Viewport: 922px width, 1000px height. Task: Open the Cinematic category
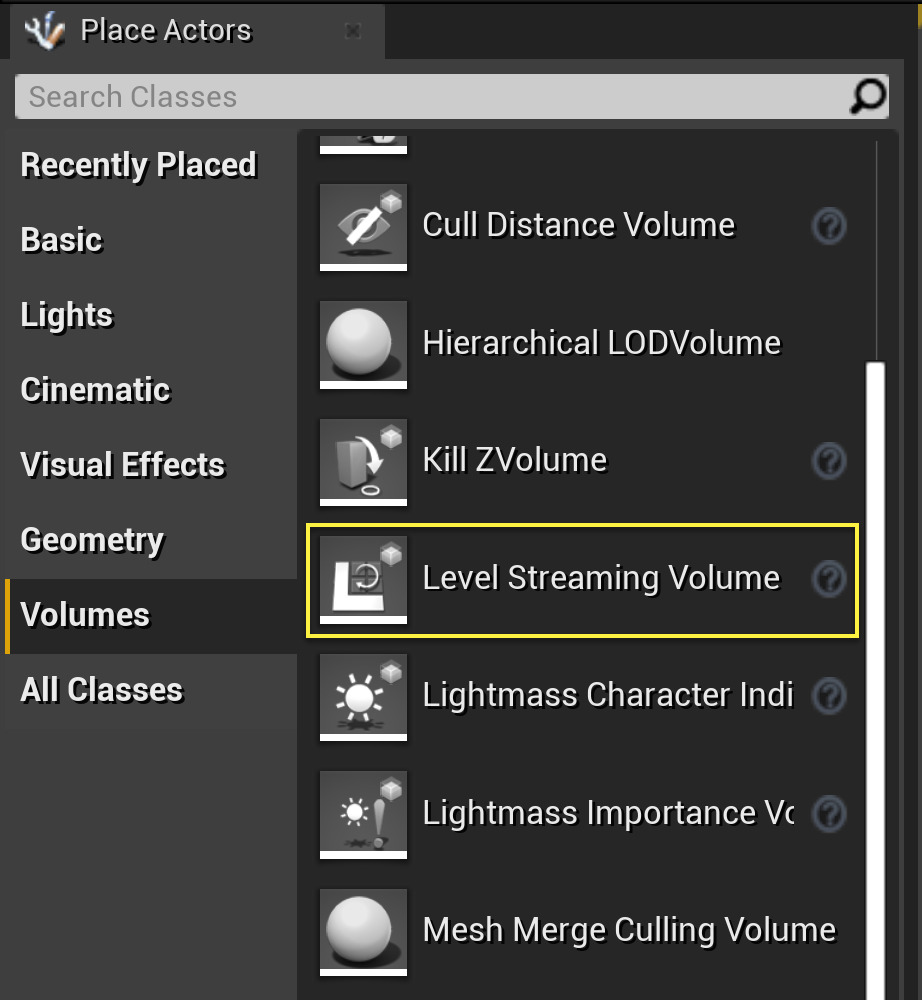(95, 390)
